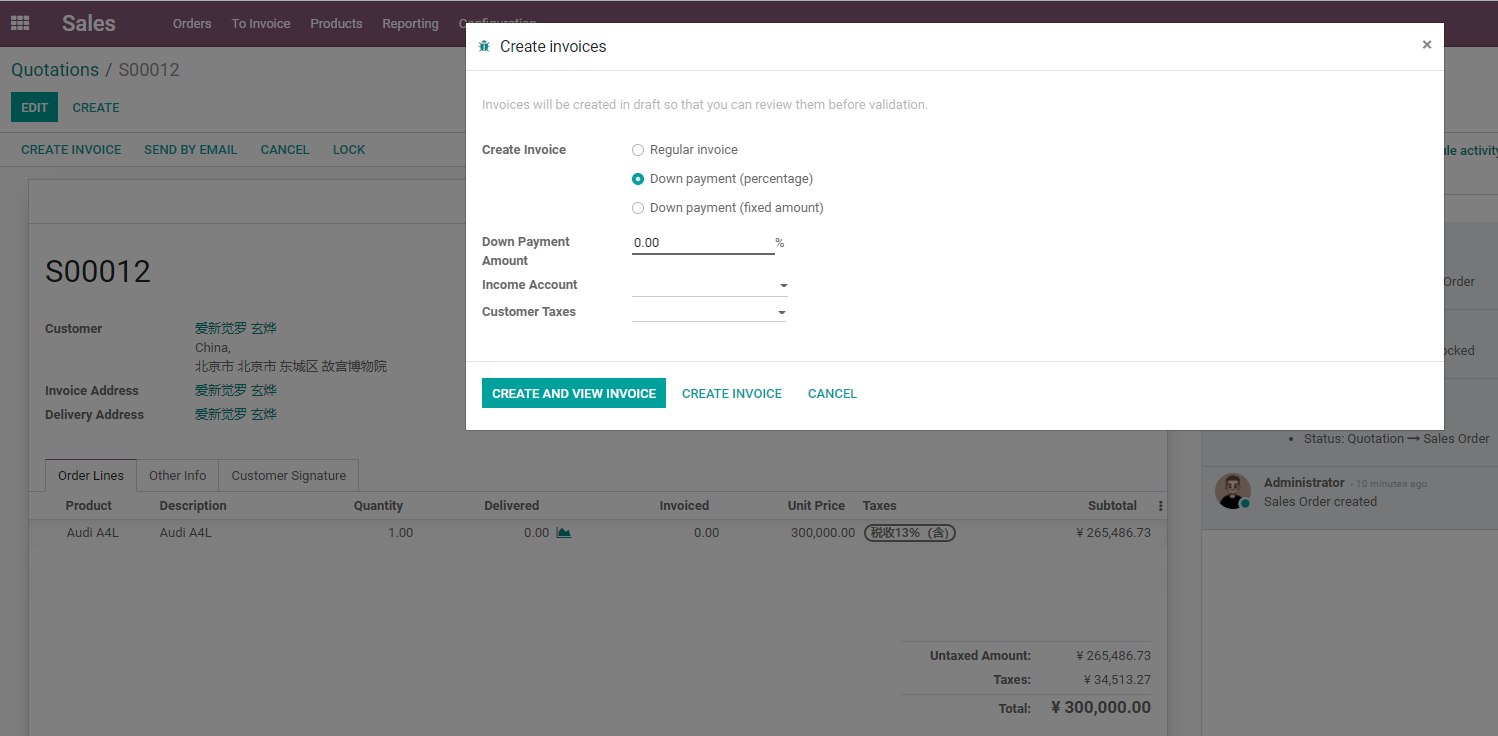Click Audi A4L in Description column

(x=186, y=533)
